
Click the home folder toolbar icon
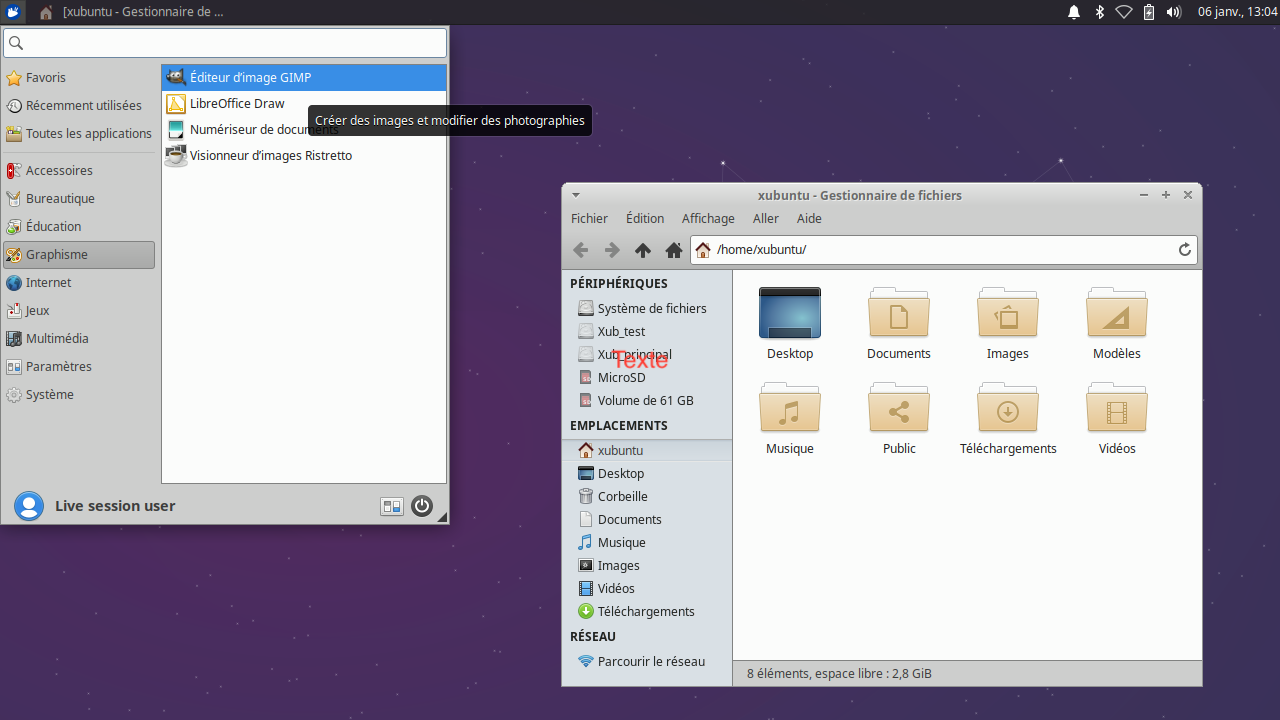pos(674,250)
